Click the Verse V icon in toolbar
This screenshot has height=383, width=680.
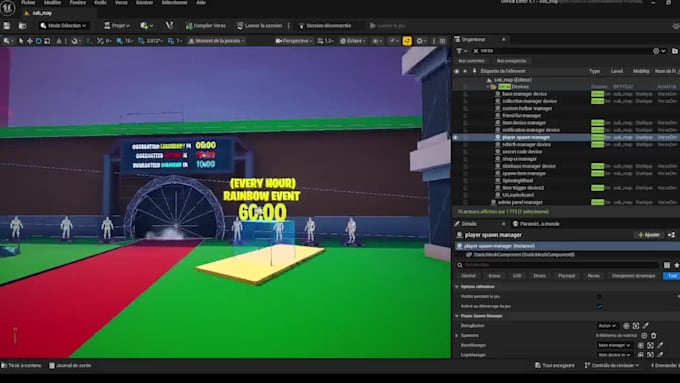click(169, 26)
